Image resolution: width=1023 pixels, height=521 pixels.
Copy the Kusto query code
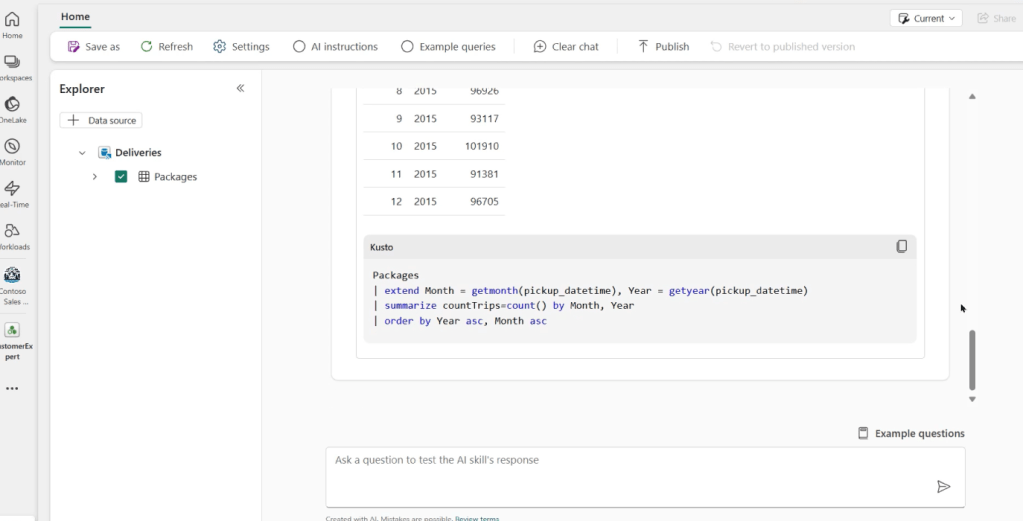901,246
